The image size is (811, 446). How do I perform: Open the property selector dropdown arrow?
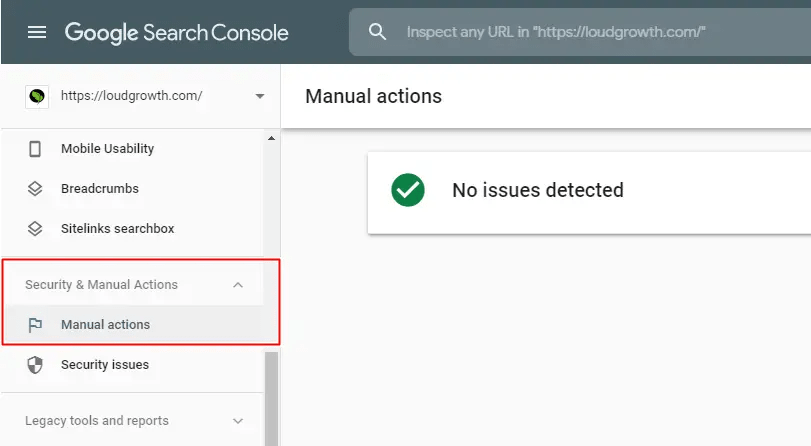pyautogui.click(x=260, y=96)
